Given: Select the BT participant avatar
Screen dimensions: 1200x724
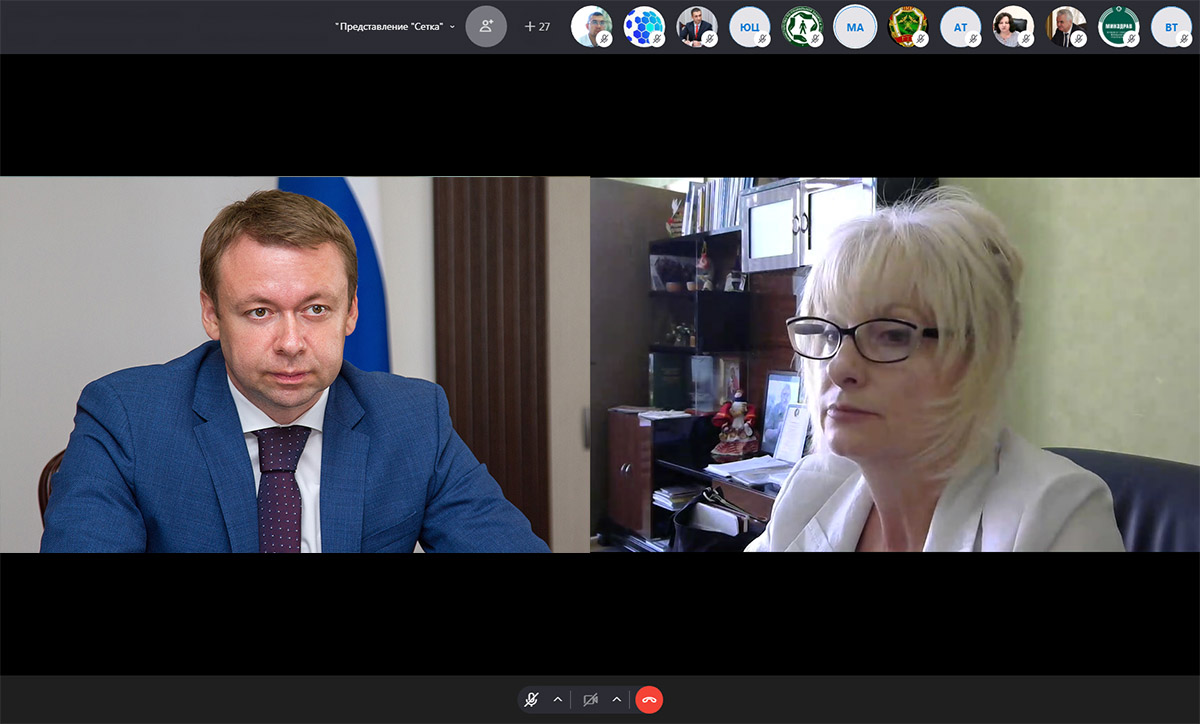Looking at the screenshot, I should click(x=1171, y=27).
